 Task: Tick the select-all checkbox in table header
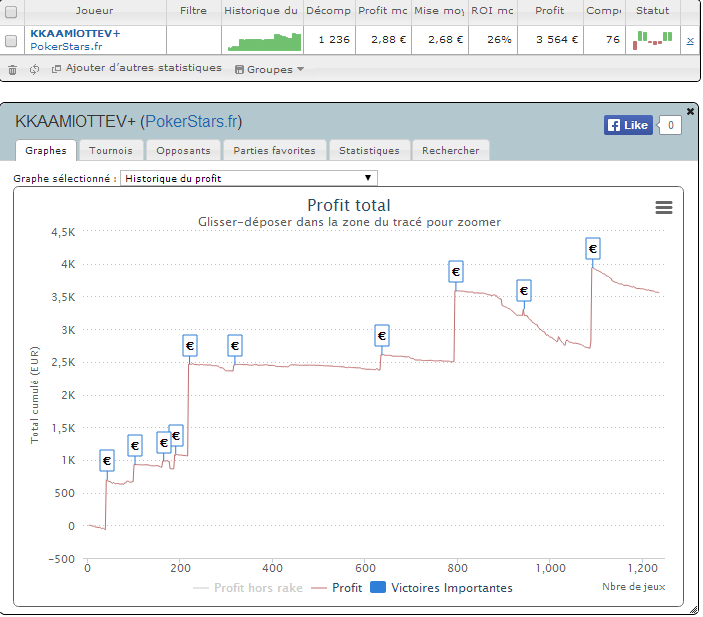click(x=11, y=11)
